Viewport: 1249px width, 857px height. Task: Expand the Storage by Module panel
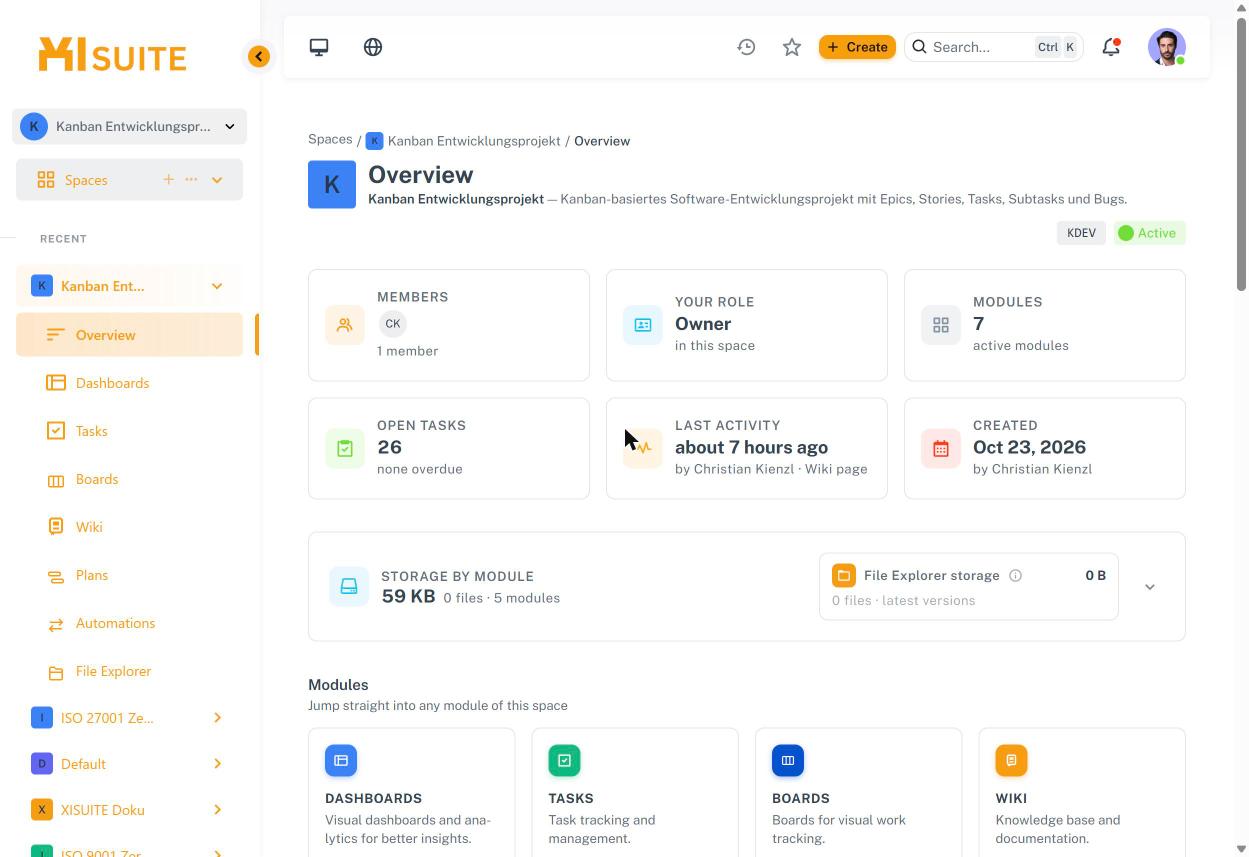coord(1150,587)
